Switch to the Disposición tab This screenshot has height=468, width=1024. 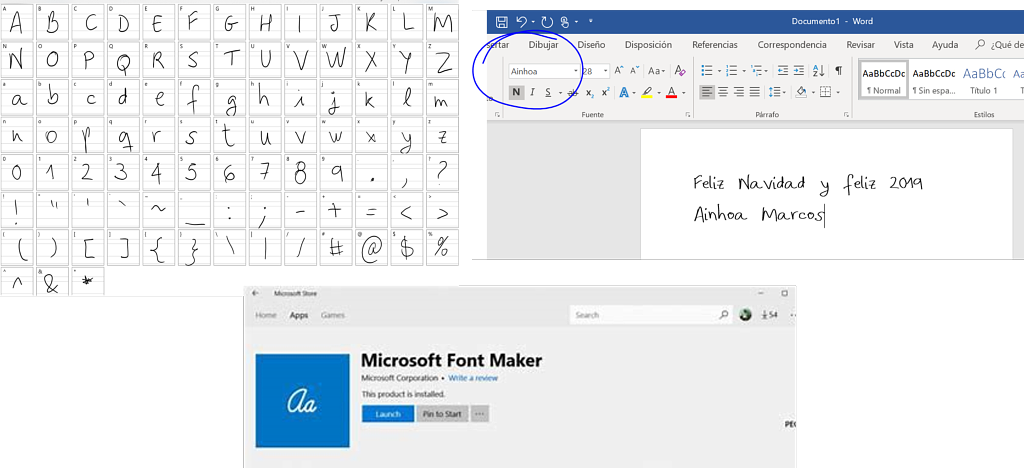648,45
